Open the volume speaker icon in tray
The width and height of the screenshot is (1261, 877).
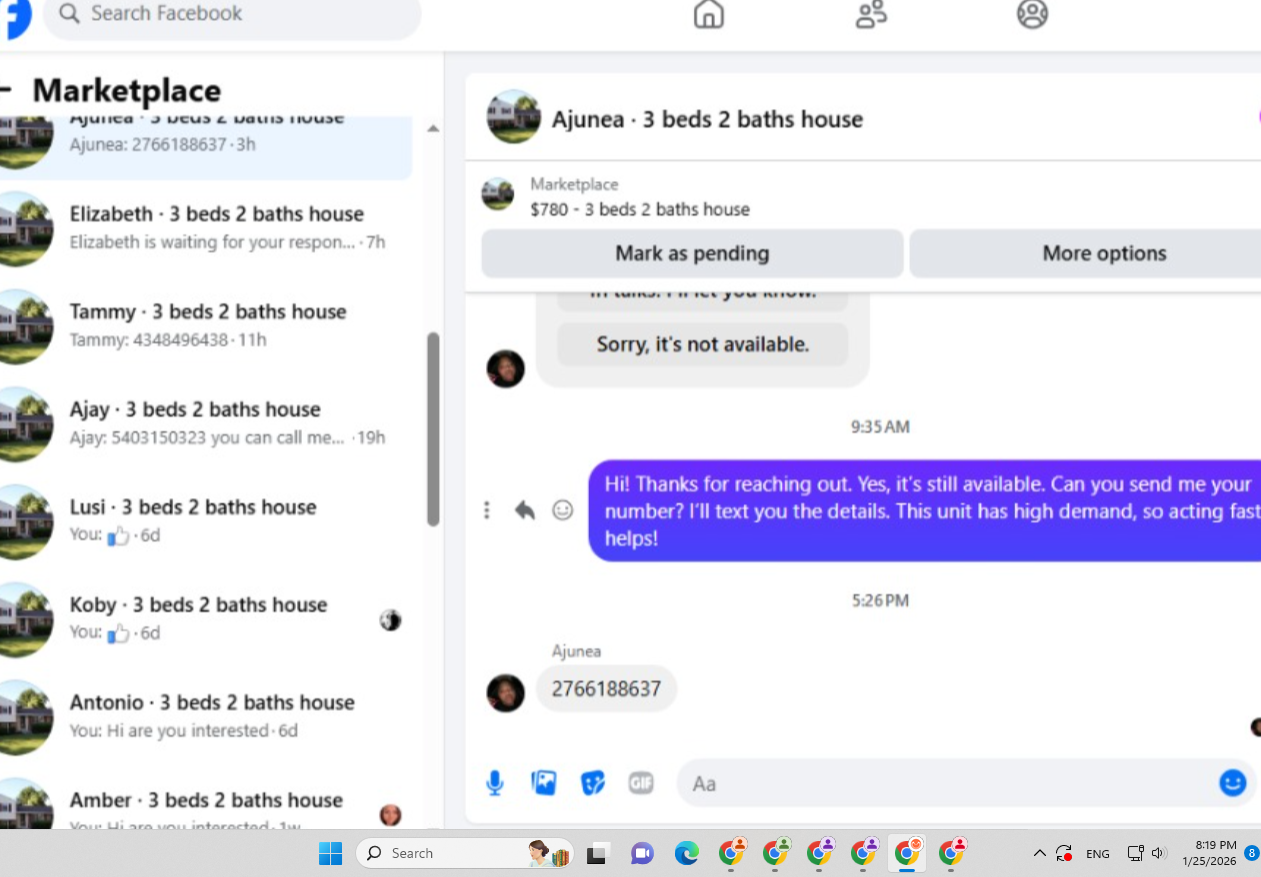click(1158, 853)
